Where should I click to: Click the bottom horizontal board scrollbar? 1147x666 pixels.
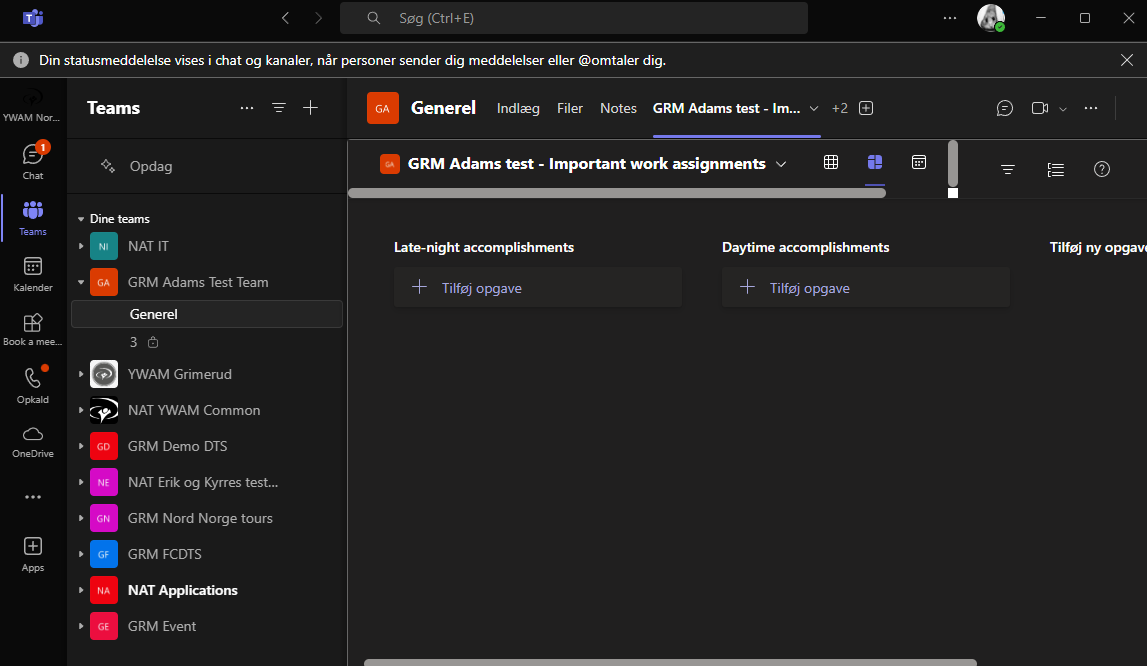(671, 662)
